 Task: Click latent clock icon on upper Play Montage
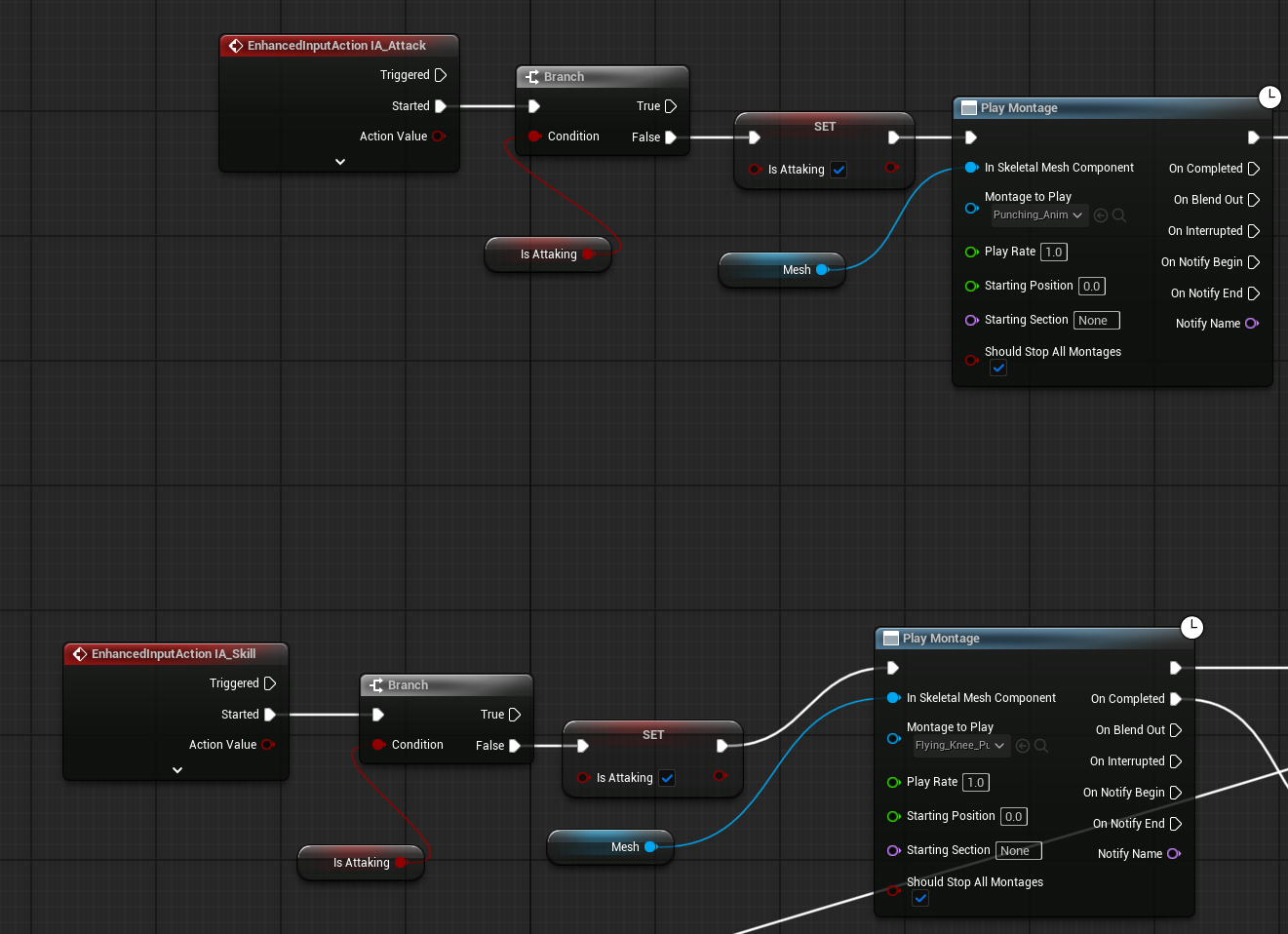(x=1269, y=97)
